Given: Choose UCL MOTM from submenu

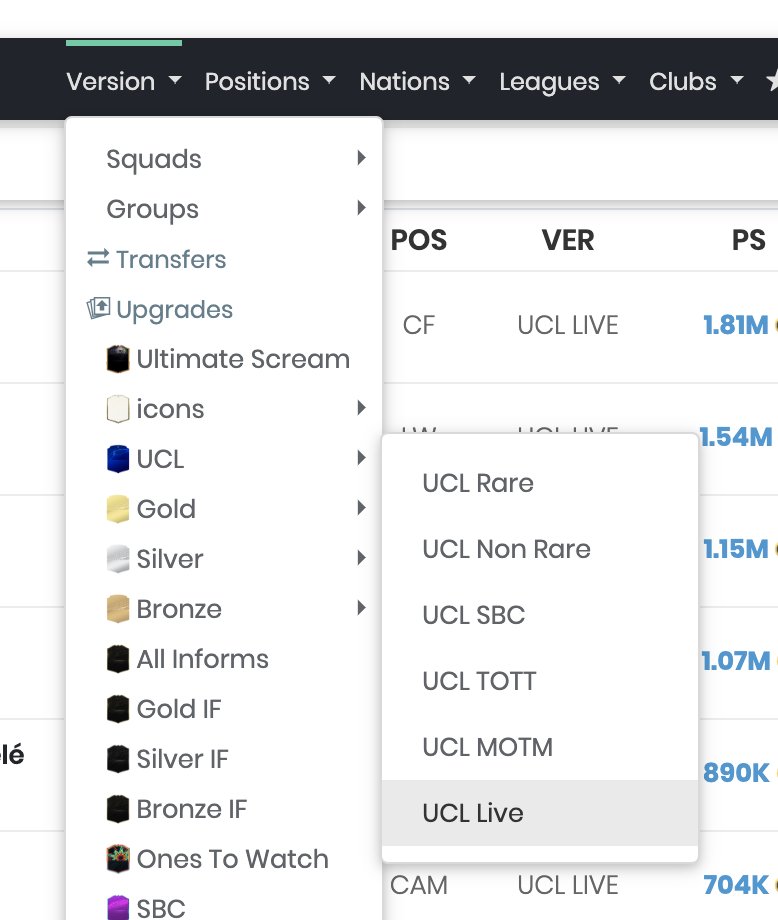Looking at the screenshot, I should 540,747.
